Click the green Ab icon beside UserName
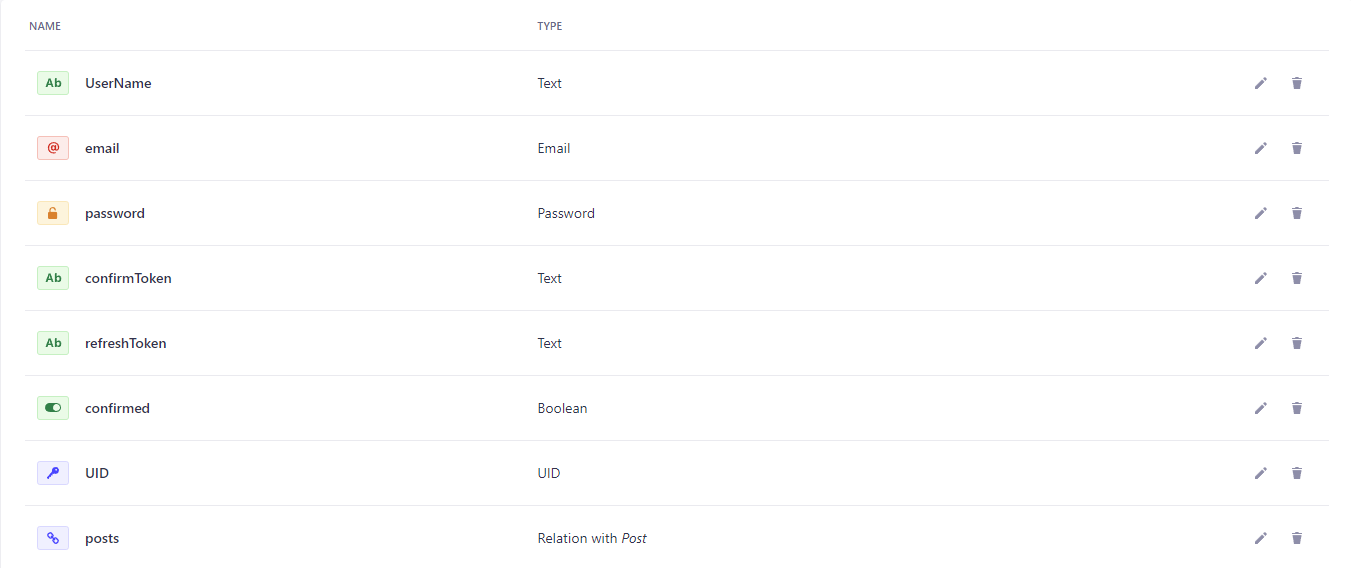The height and width of the screenshot is (568, 1351). [x=53, y=83]
